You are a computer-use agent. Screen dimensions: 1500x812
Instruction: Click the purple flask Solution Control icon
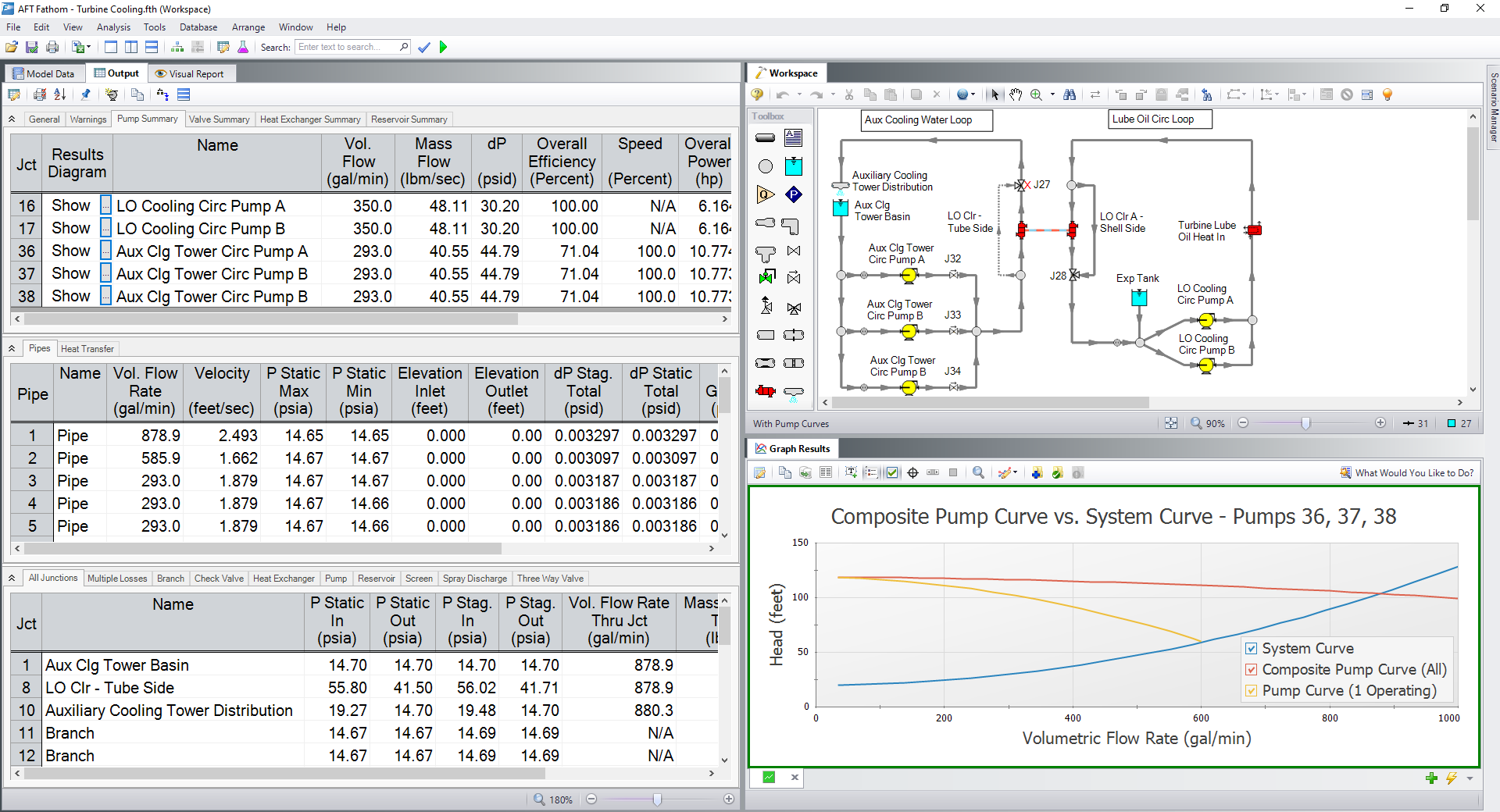(x=243, y=48)
